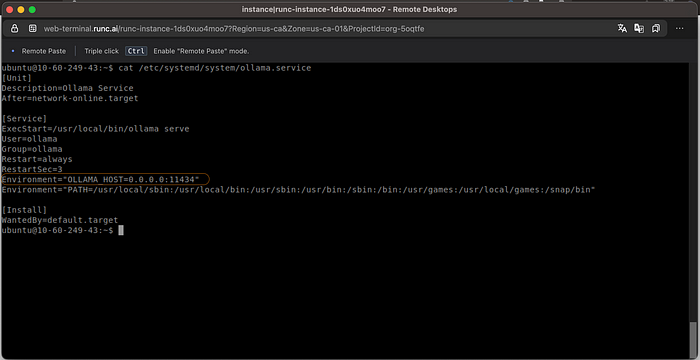Click the blue dot beside Remote Paste
700x360 pixels.
tap(12, 51)
